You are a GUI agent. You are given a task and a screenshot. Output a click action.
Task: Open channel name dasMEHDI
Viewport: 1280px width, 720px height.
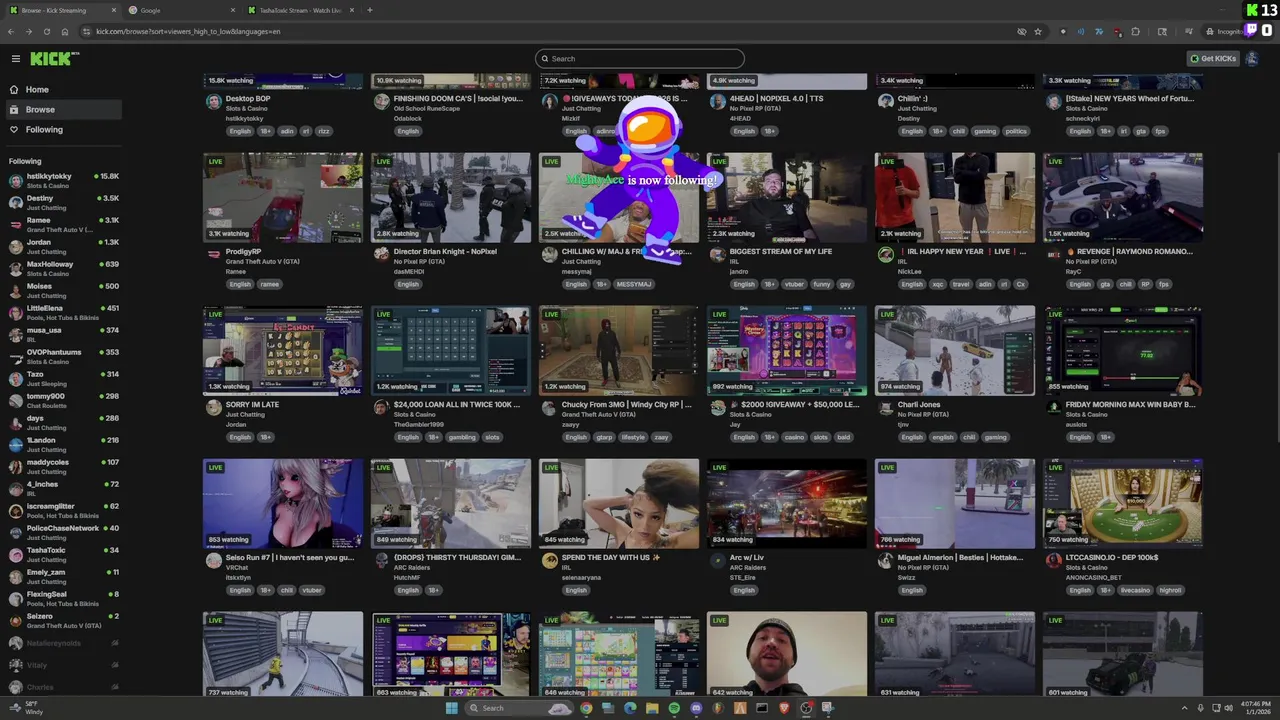click(x=409, y=272)
